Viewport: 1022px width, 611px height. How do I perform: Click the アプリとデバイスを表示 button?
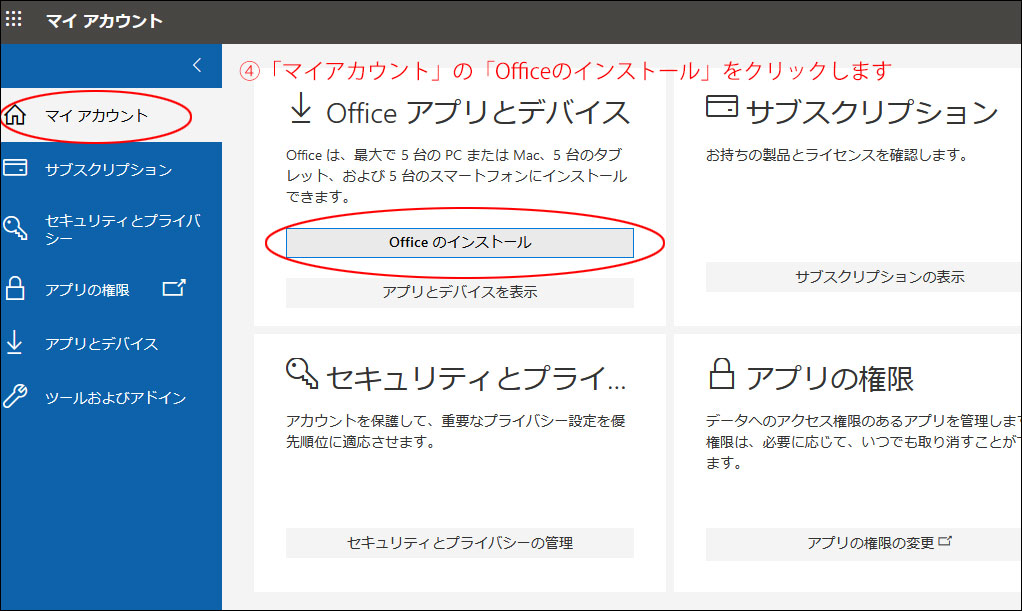pyautogui.click(x=460, y=292)
